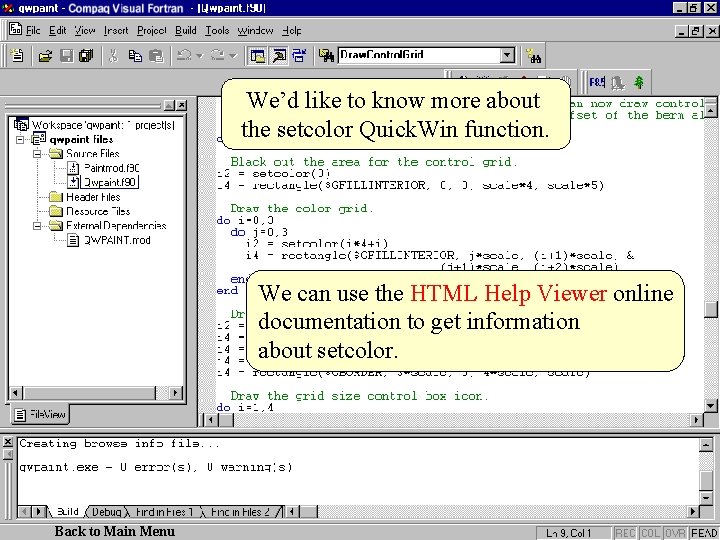Click the Cut scissors icon
The image size is (720, 540).
[113, 56]
